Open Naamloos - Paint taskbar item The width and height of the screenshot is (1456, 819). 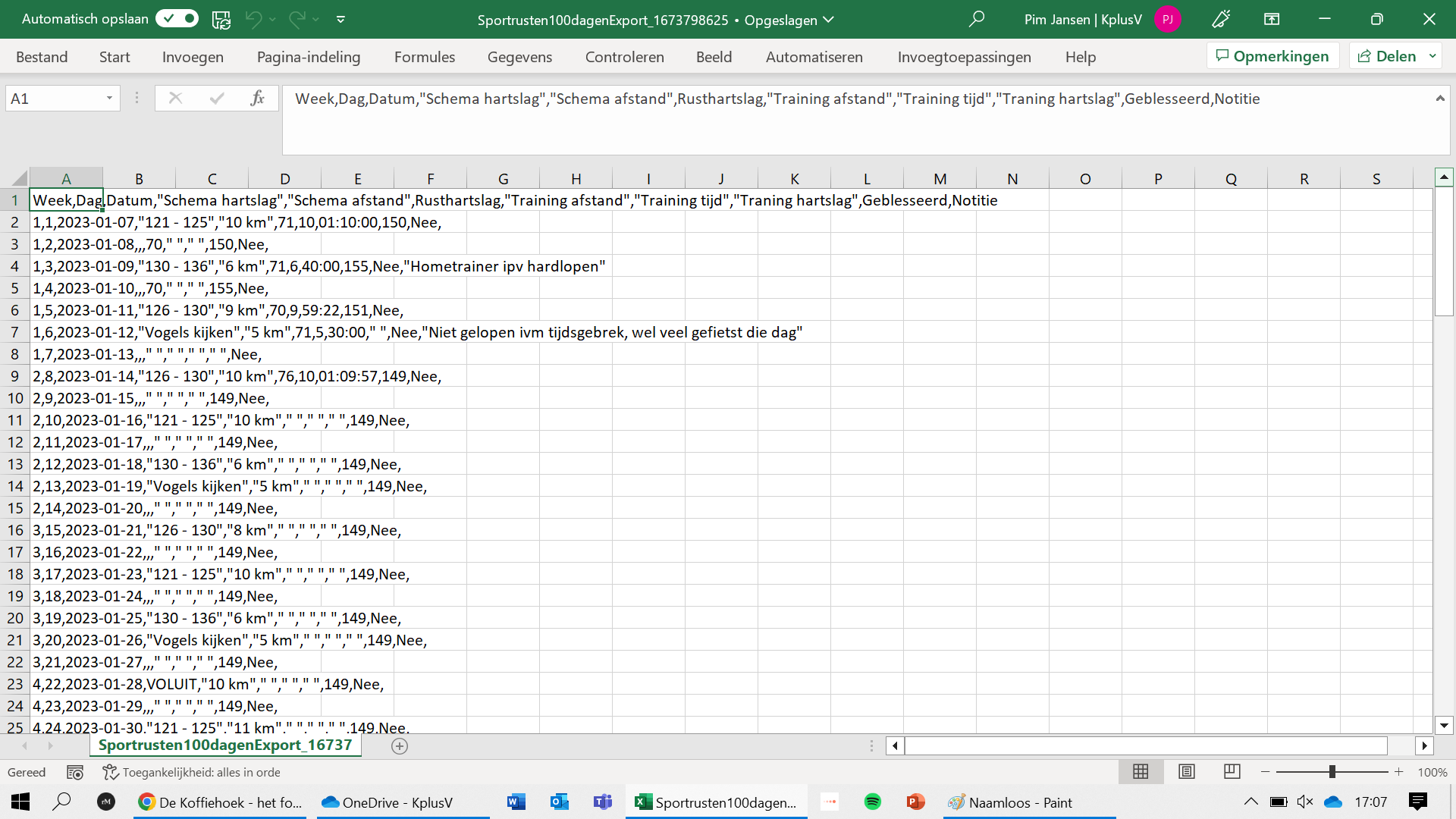1029,802
